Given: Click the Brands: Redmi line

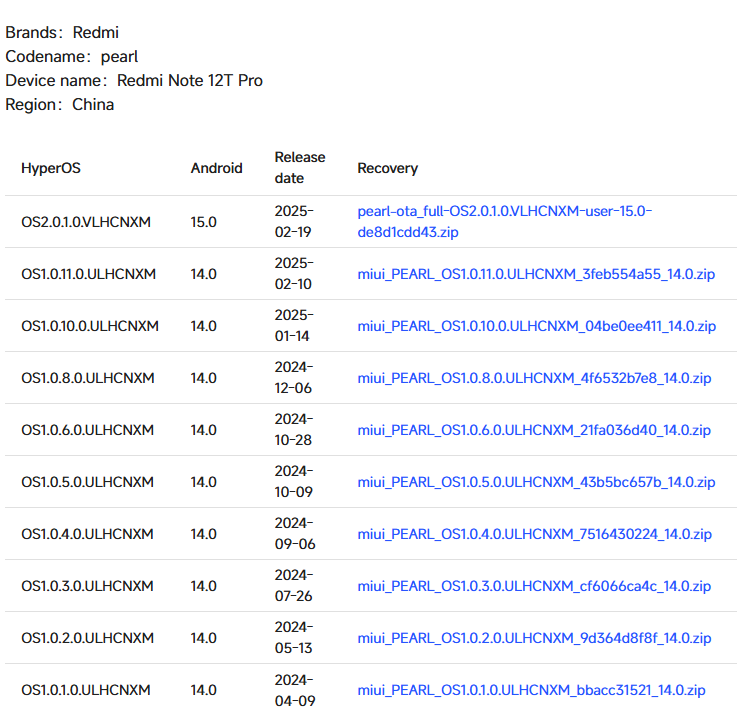Looking at the screenshot, I should click(x=62, y=32).
